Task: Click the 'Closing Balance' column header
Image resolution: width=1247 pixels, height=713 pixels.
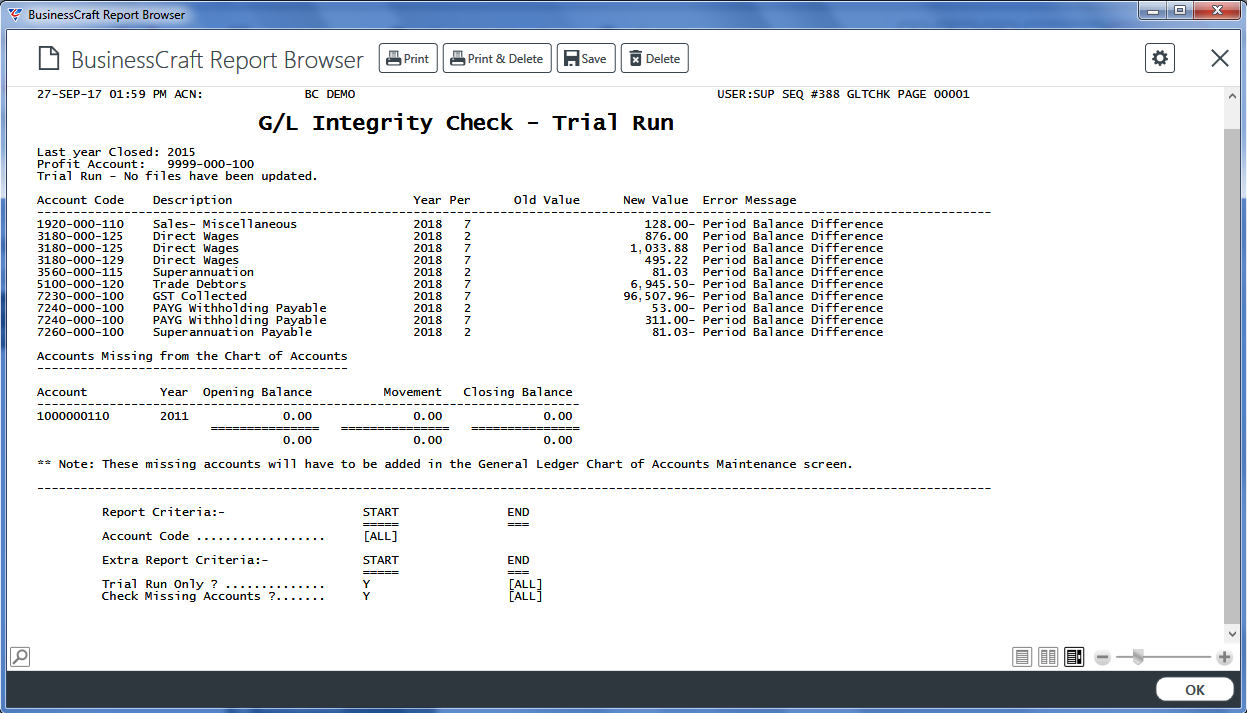Action: 518,392
